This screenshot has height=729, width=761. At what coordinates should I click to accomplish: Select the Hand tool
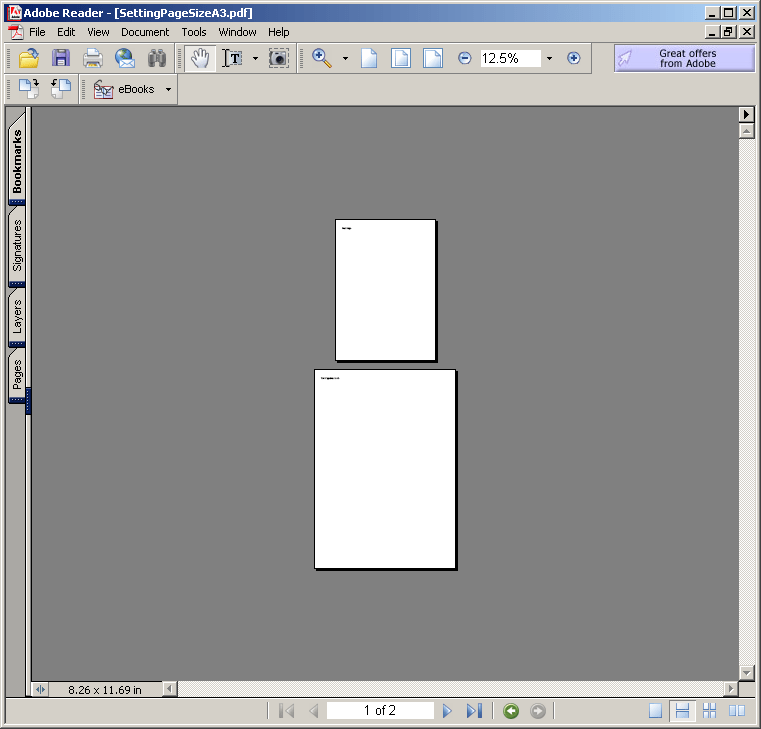point(200,58)
